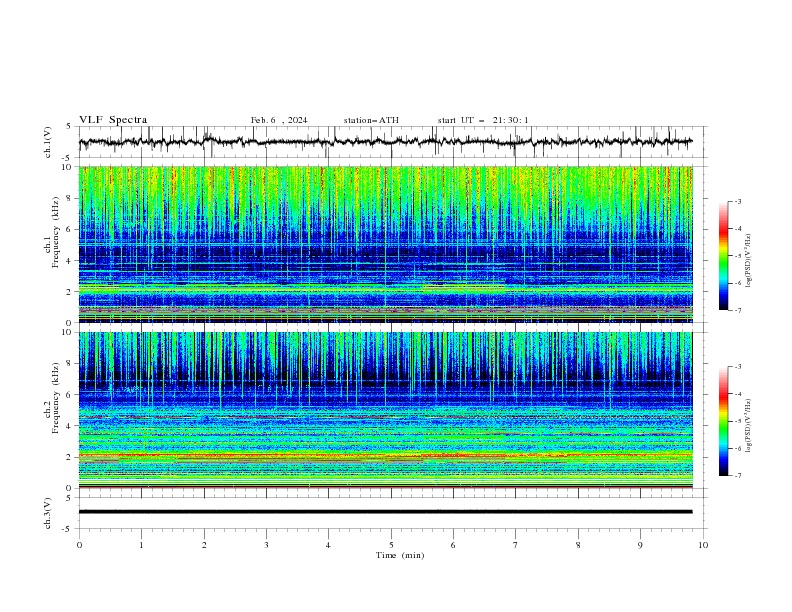
Task: Click inside the ch.2 spectrogram panel
Action: pyautogui.click(x=385, y=410)
